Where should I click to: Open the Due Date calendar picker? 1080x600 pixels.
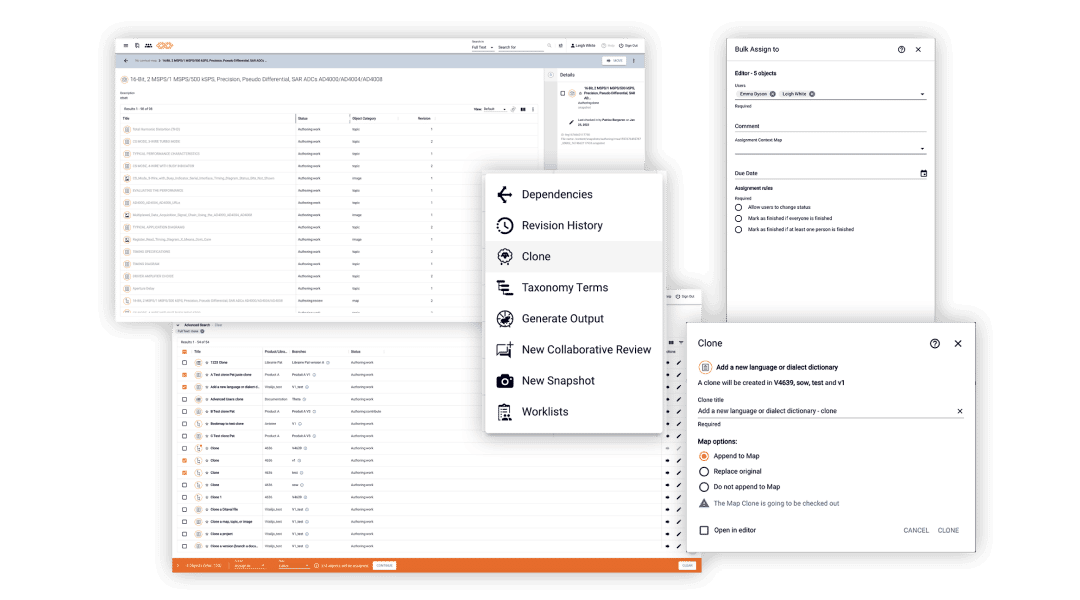tap(923, 173)
